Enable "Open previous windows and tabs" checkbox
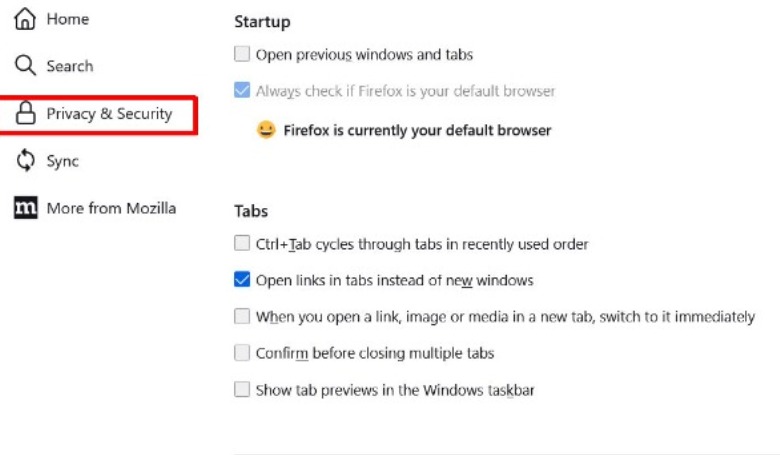 pos(242,55)
